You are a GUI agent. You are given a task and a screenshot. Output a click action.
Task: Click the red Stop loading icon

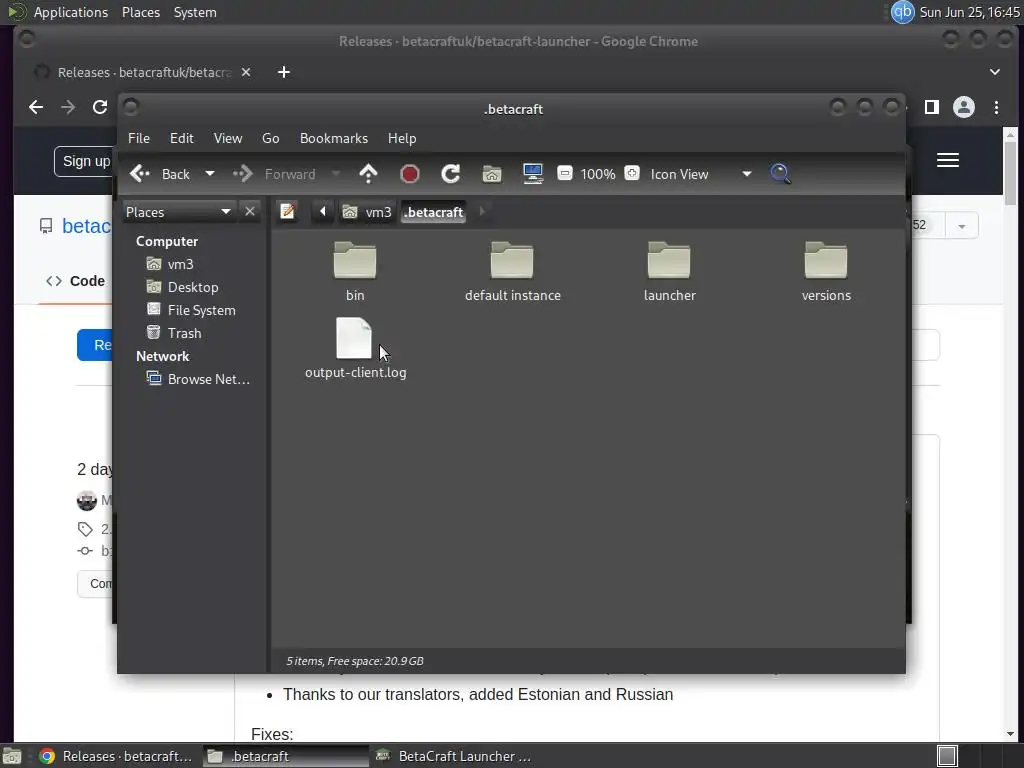tap(409, 174)
